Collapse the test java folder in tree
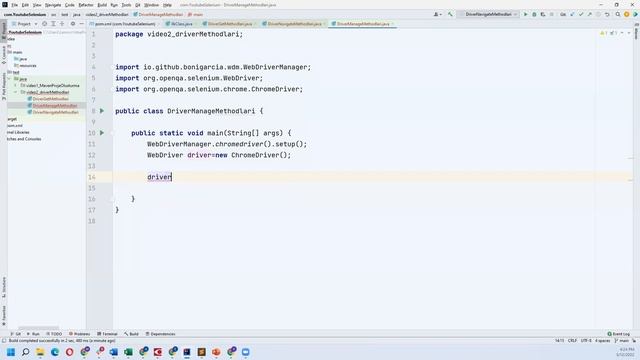This screenshot has height=360, width=640. click(x=10, y=79)
